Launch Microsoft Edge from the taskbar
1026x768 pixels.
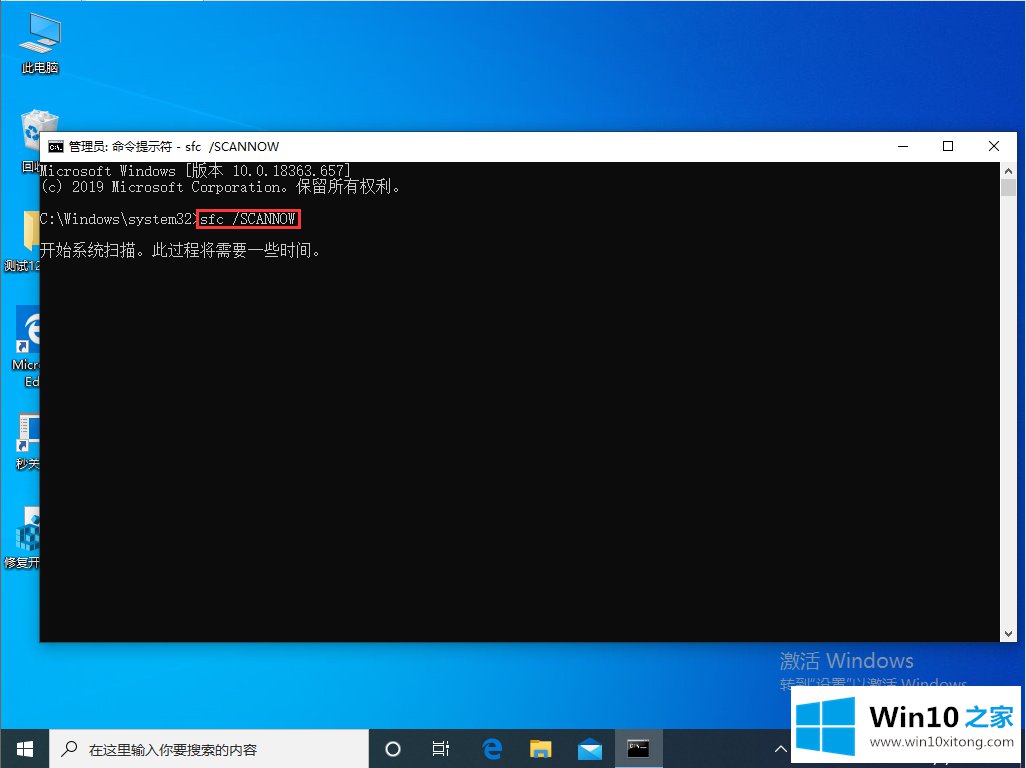(x=491, y=748)
